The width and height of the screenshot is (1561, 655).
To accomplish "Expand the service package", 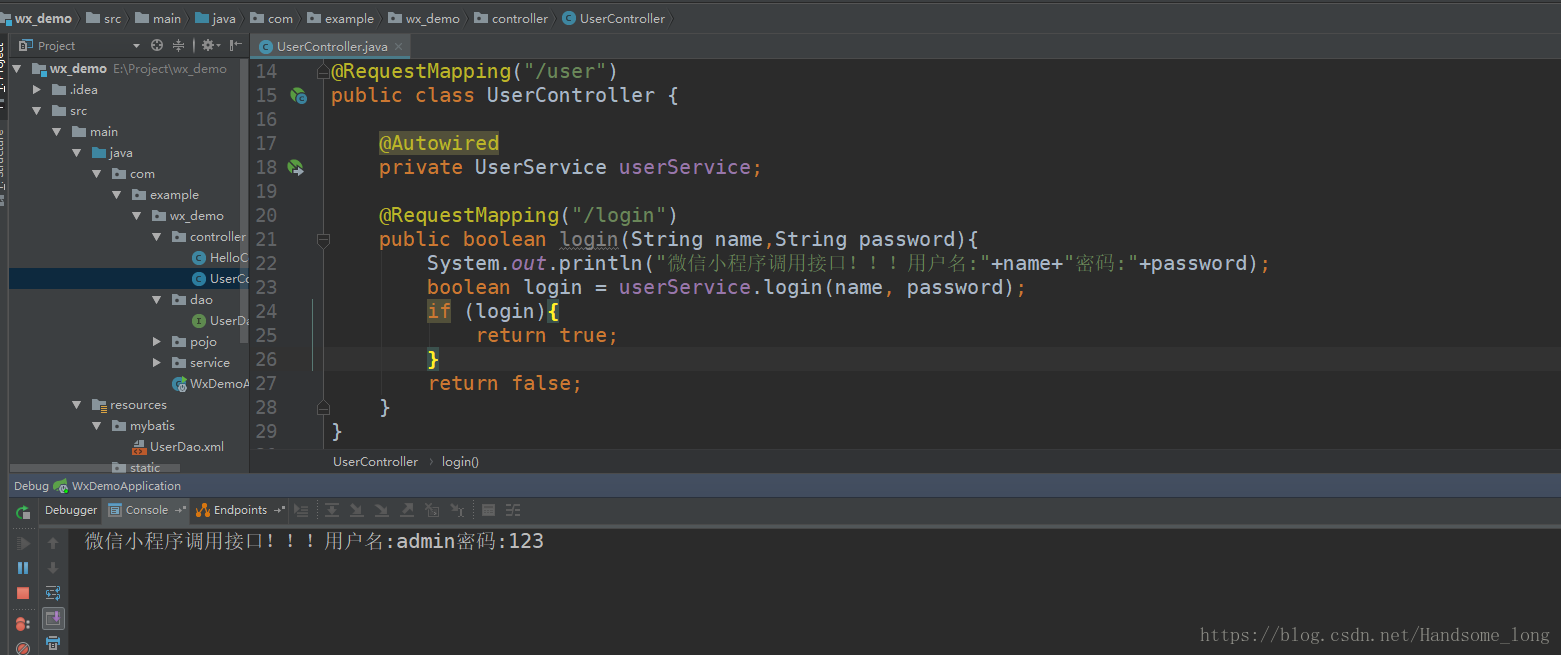I will coord(157,363).
